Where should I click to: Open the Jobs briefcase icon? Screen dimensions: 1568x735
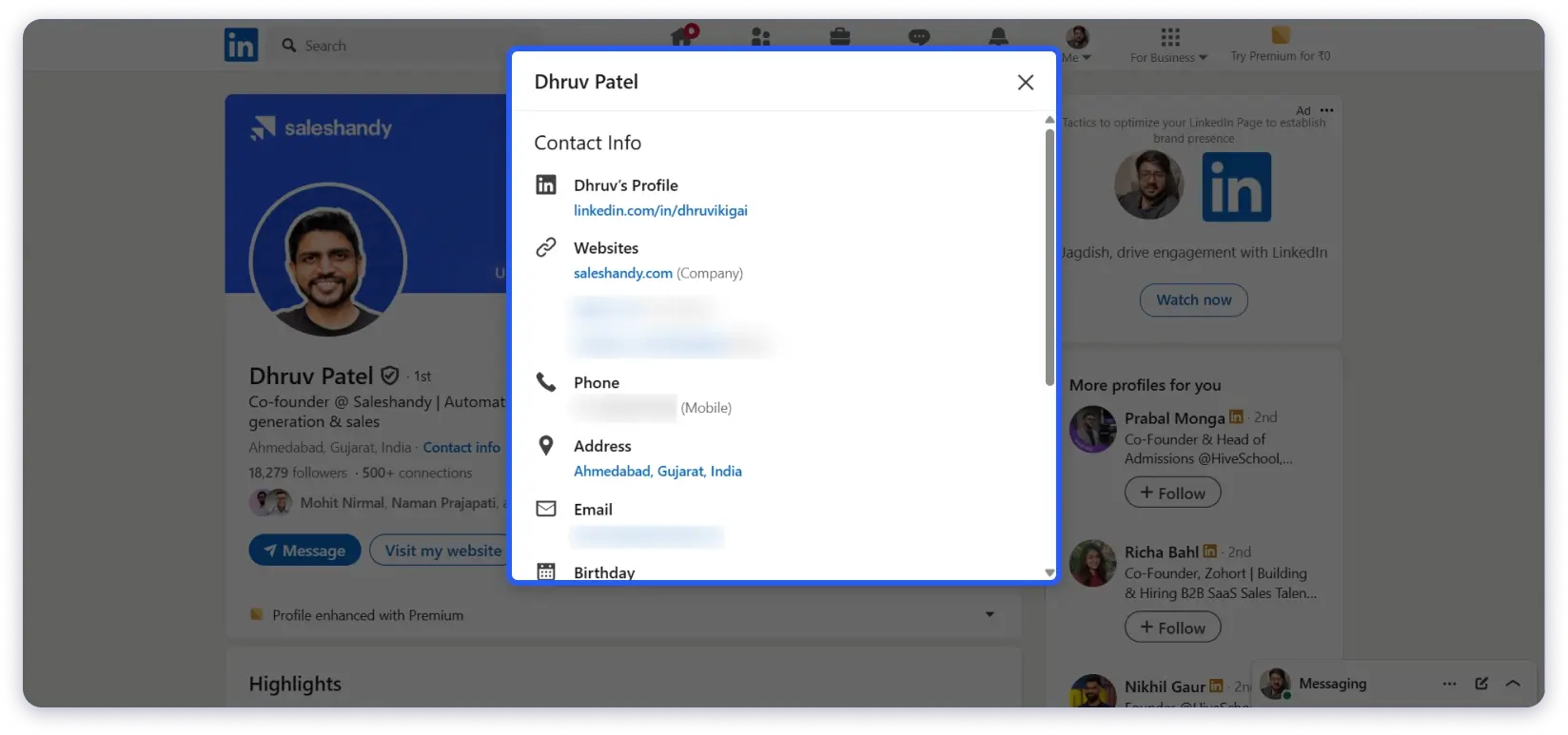(x=839, y=37)
